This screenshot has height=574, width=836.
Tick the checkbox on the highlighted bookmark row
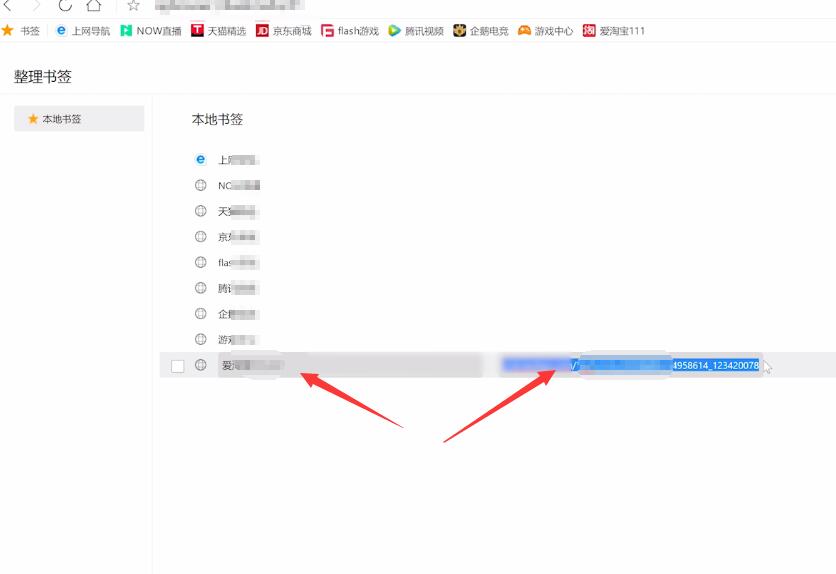[178, 366]
